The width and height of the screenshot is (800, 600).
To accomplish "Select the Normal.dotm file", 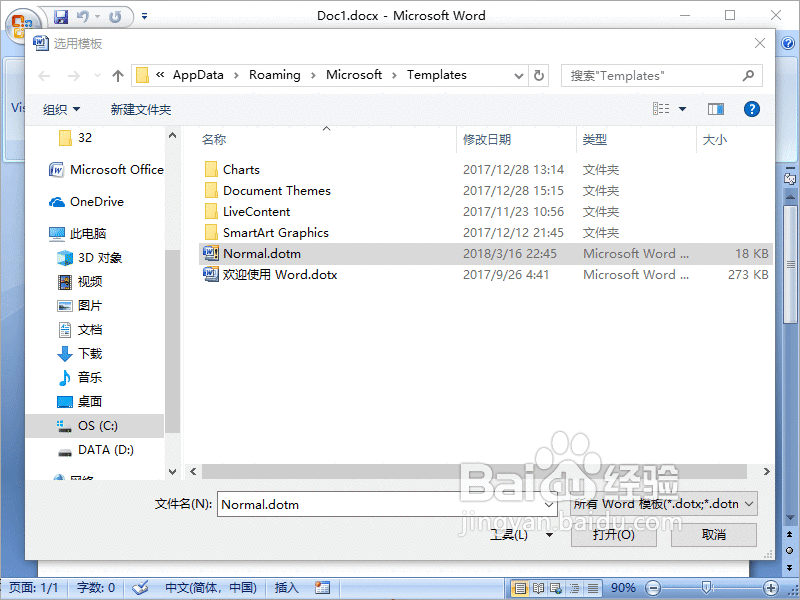I will pos(485,254).
